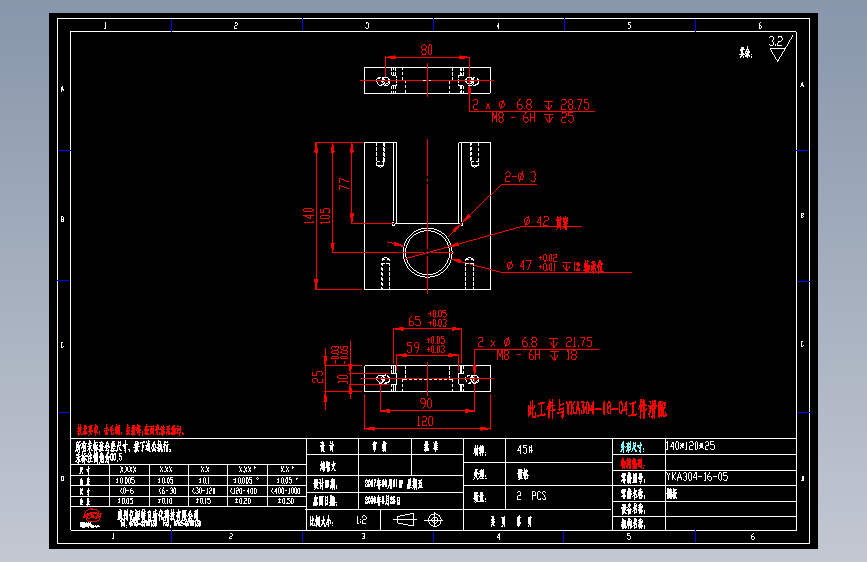This screenshot has height=562, width=867.
Task: Click the scale value '1:2'
Action: pyautogui.click(x=362, y=520)
